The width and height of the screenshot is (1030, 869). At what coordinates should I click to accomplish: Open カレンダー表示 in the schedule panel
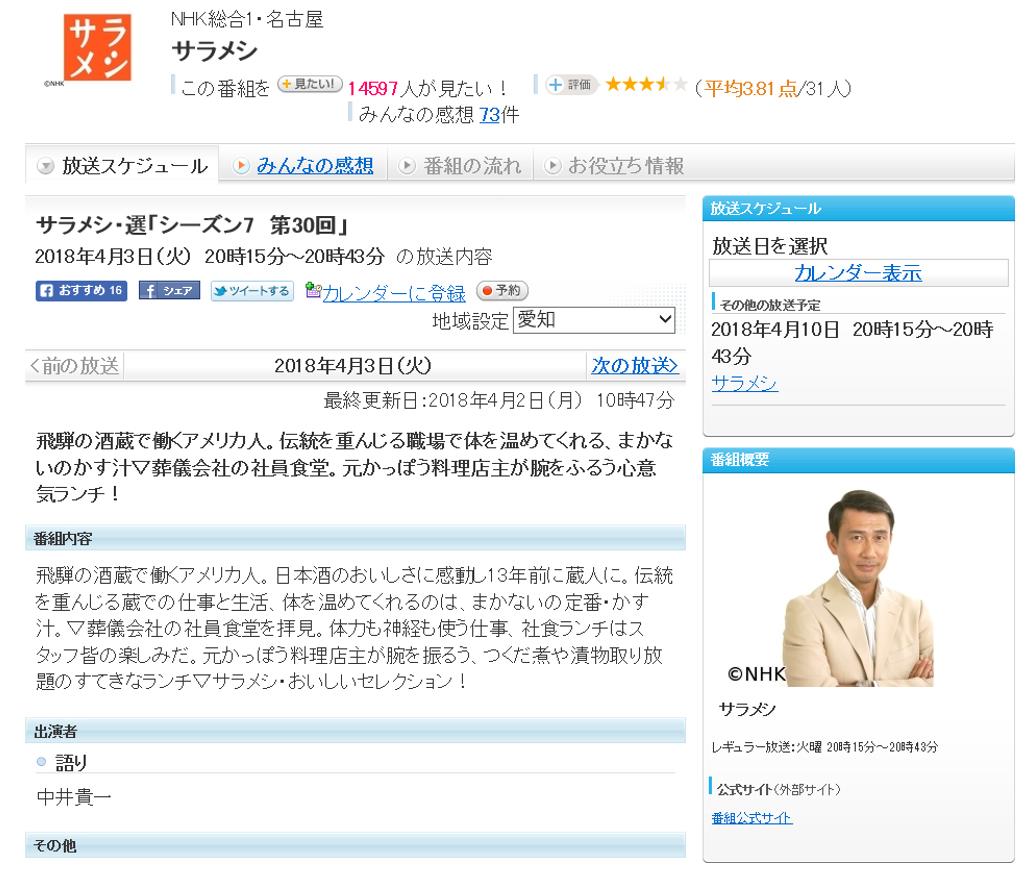pos(858,273)
